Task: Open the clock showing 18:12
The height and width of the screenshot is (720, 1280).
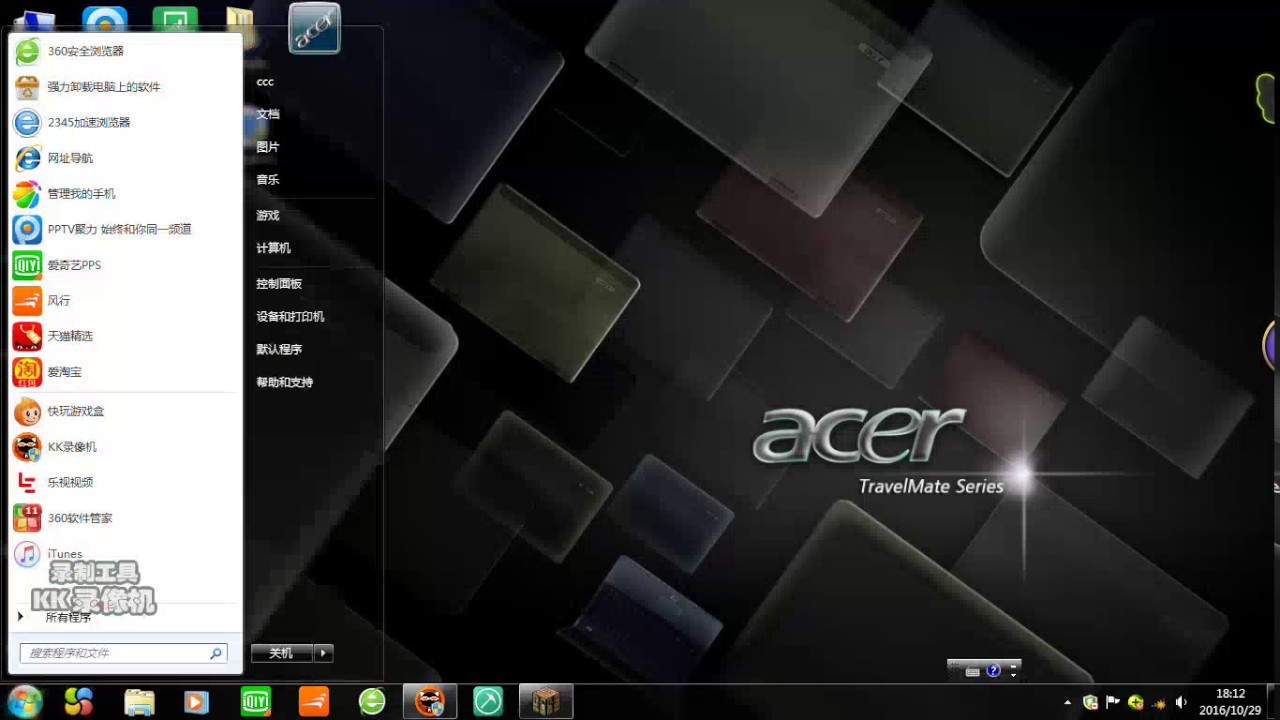Action: coord(1230,702)
